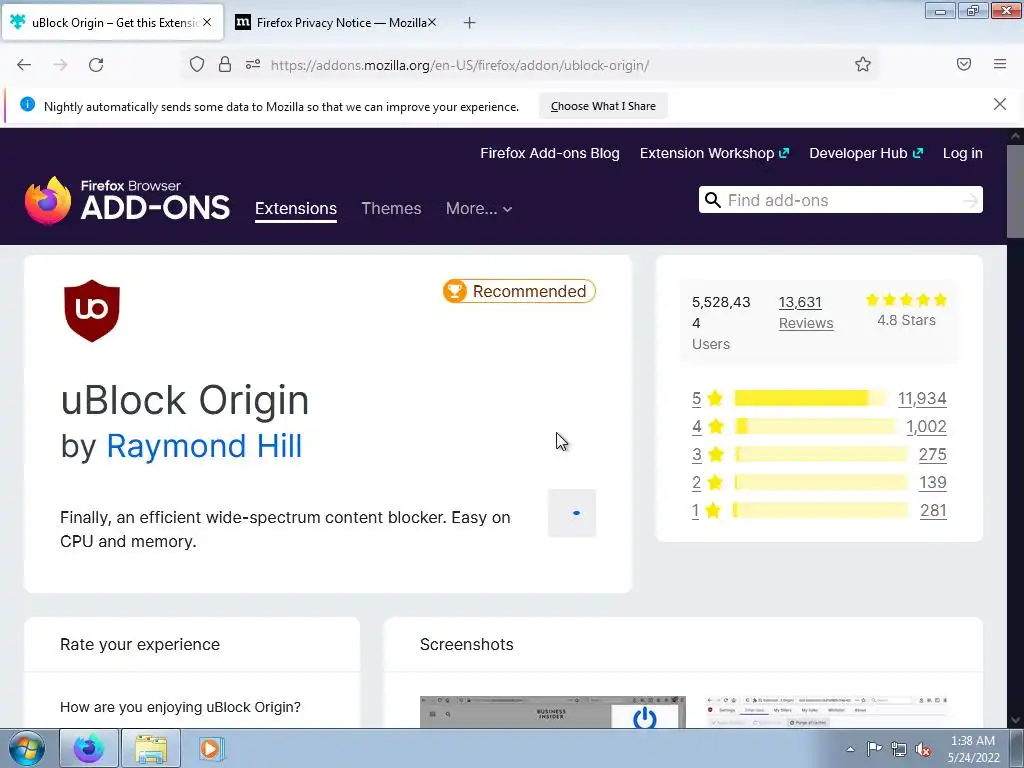Click the 5,528,434 Users count
This screenshot has height=768, width=1024.
(721, 323)
